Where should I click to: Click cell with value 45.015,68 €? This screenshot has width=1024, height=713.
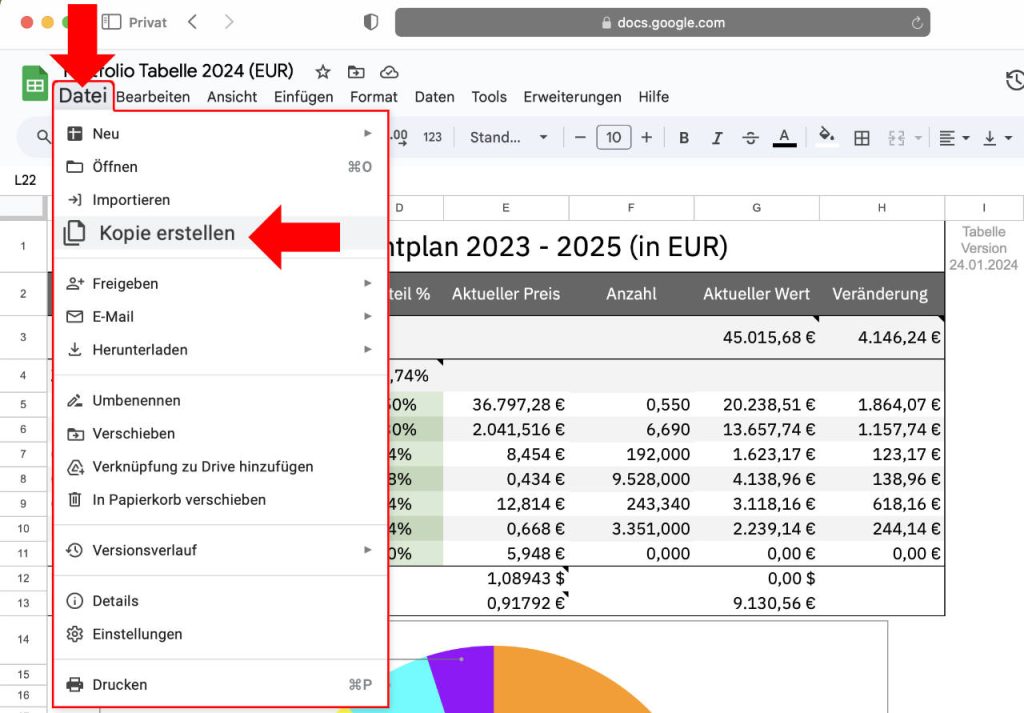coord(756,338)
